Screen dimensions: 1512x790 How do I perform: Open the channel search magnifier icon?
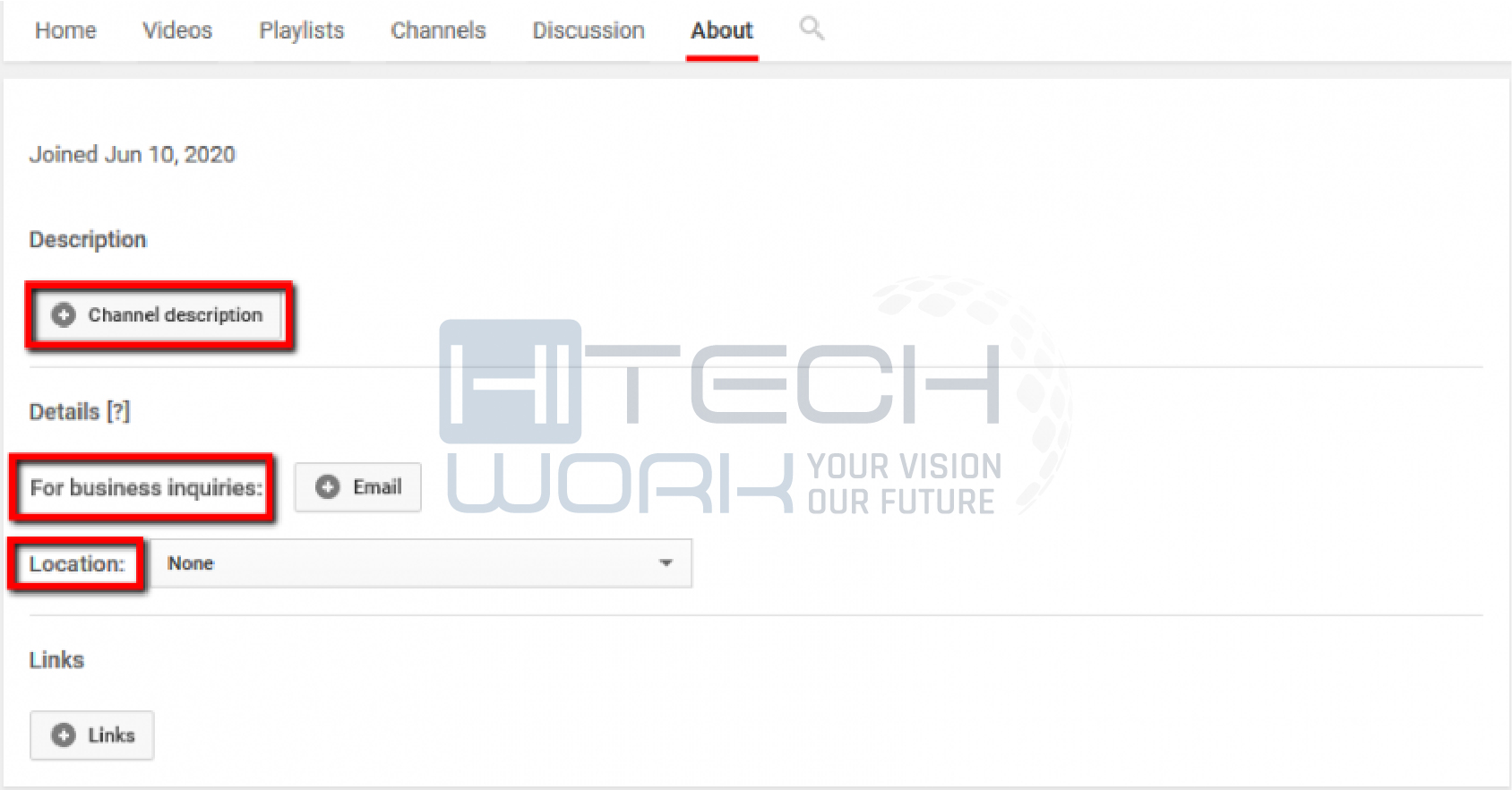[x=812, y=29]
